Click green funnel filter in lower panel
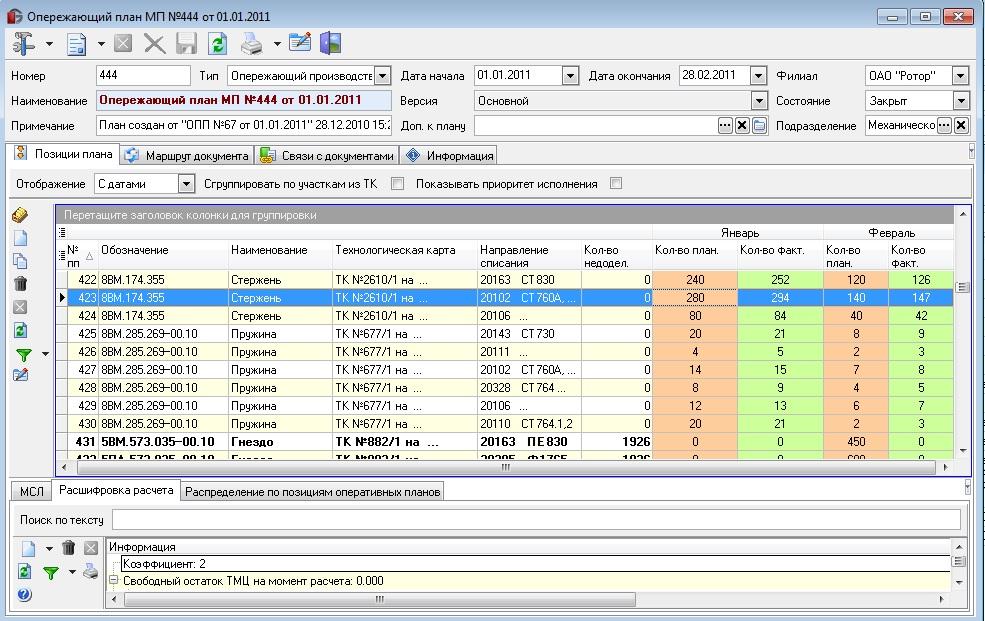 point(51,573)
